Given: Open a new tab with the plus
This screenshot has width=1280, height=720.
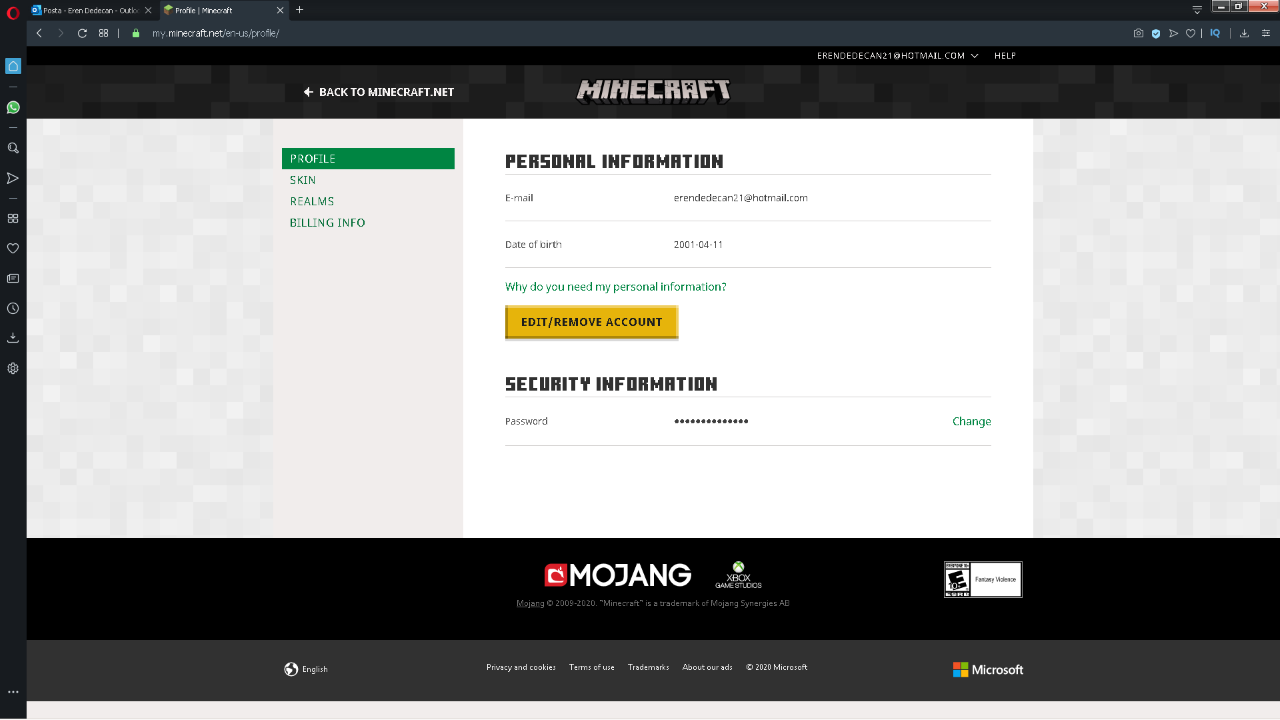Looking at the screenshot, I should pos(299,10).
